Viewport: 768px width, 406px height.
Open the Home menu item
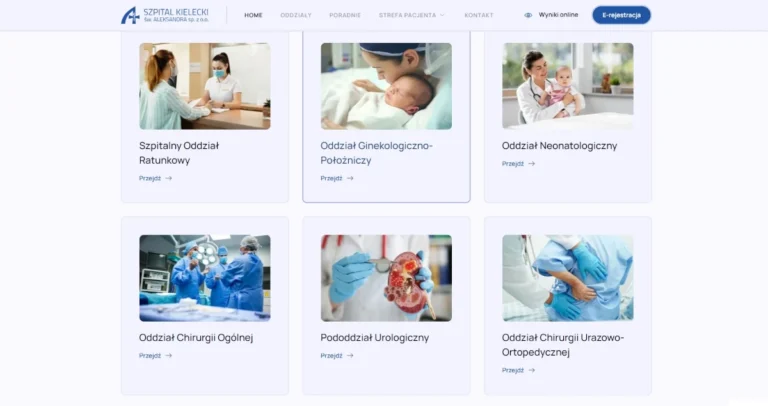253,15
